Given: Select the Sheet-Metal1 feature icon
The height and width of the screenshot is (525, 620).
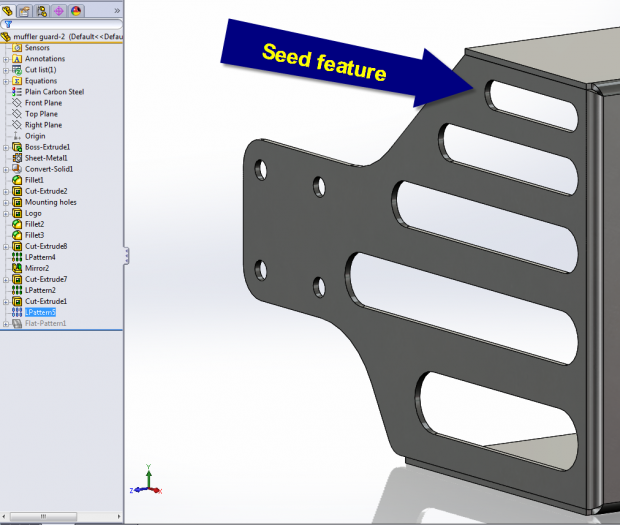Looking at the screenshot, I should click(17, 158).
